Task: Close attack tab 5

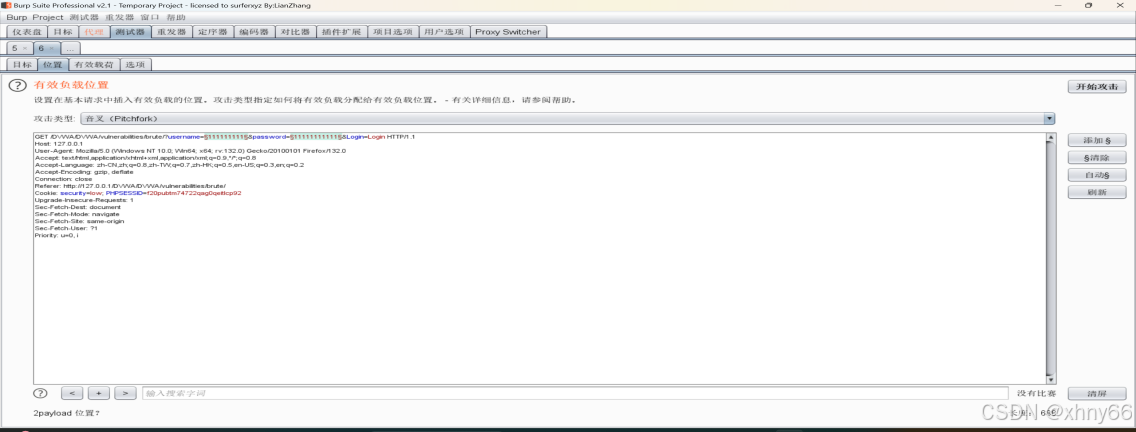Action: pyautogui.click(x=25, y=48)
